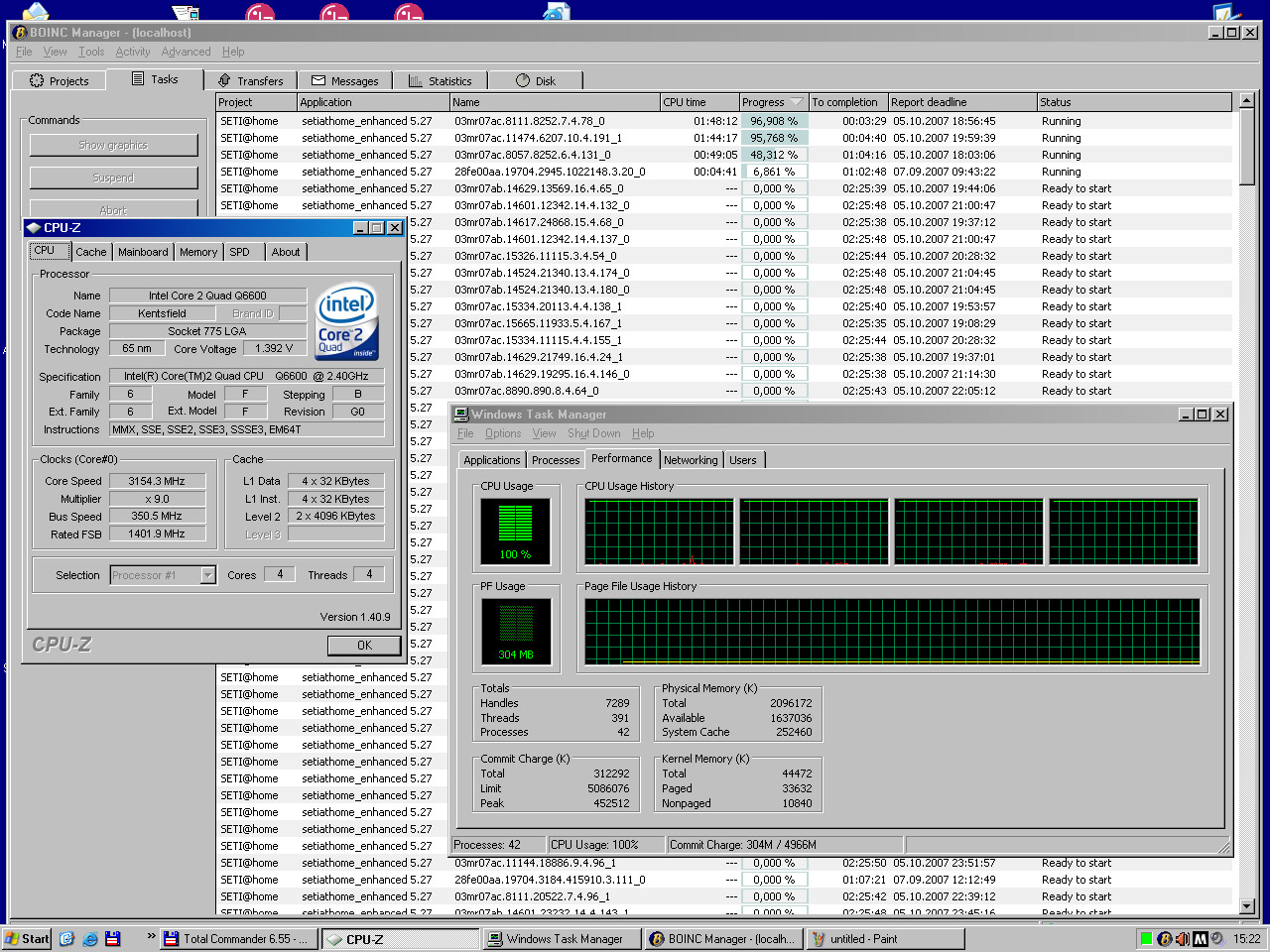
Task: Sort tasks by Report deadline column
Action: (961, 102)
